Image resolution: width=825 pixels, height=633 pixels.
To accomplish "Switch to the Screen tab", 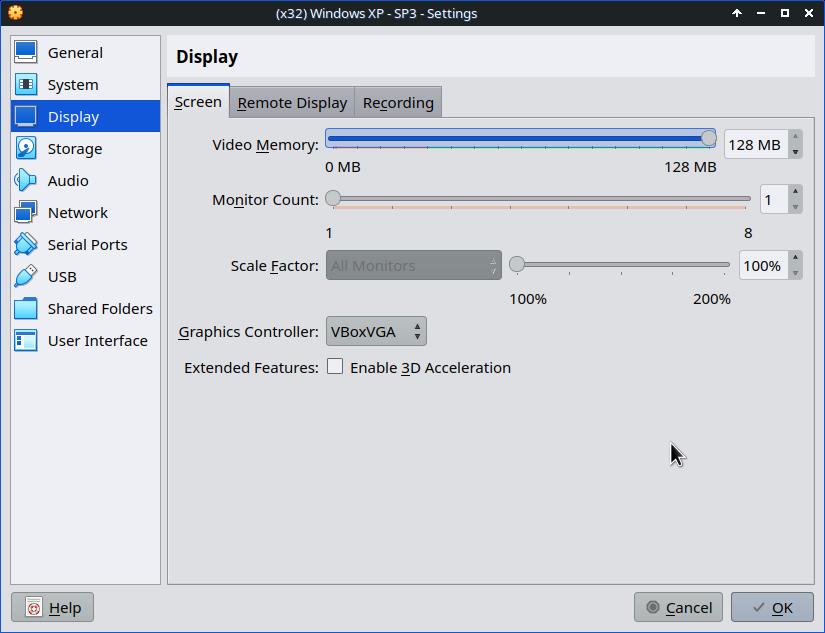I will click(x=198, y=102).
